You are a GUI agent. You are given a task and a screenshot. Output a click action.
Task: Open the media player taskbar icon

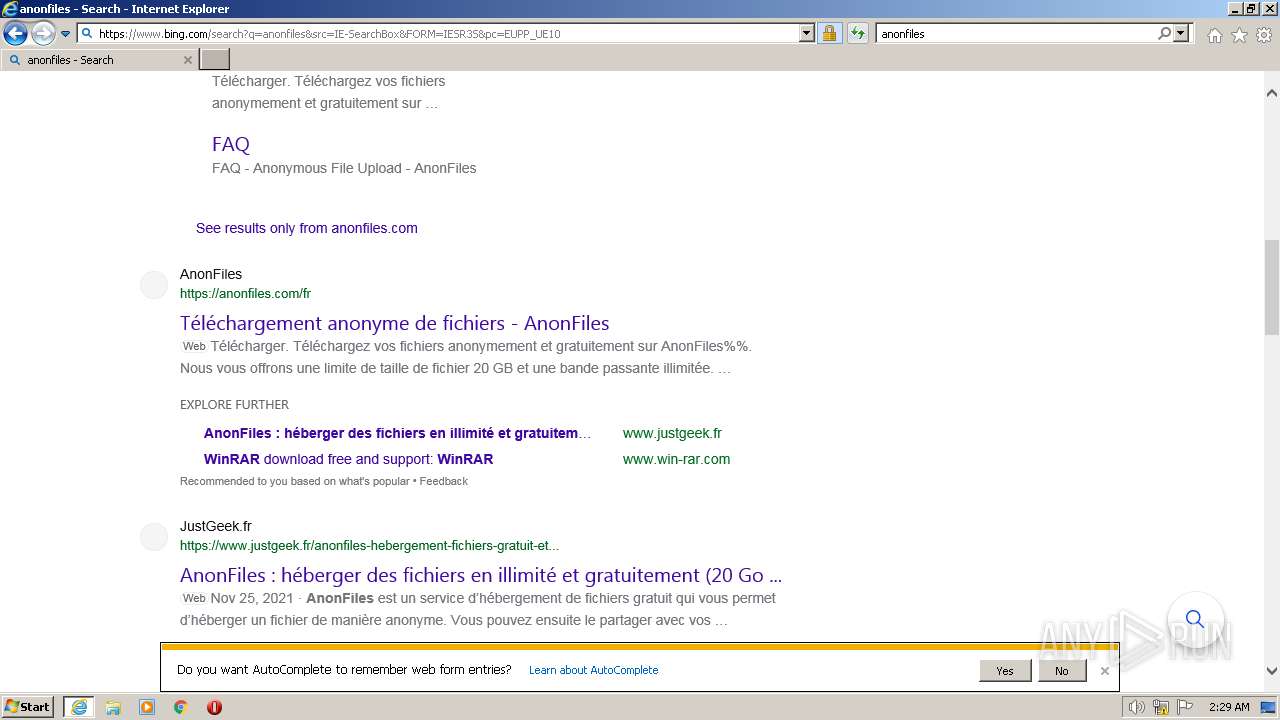point(147,707)
